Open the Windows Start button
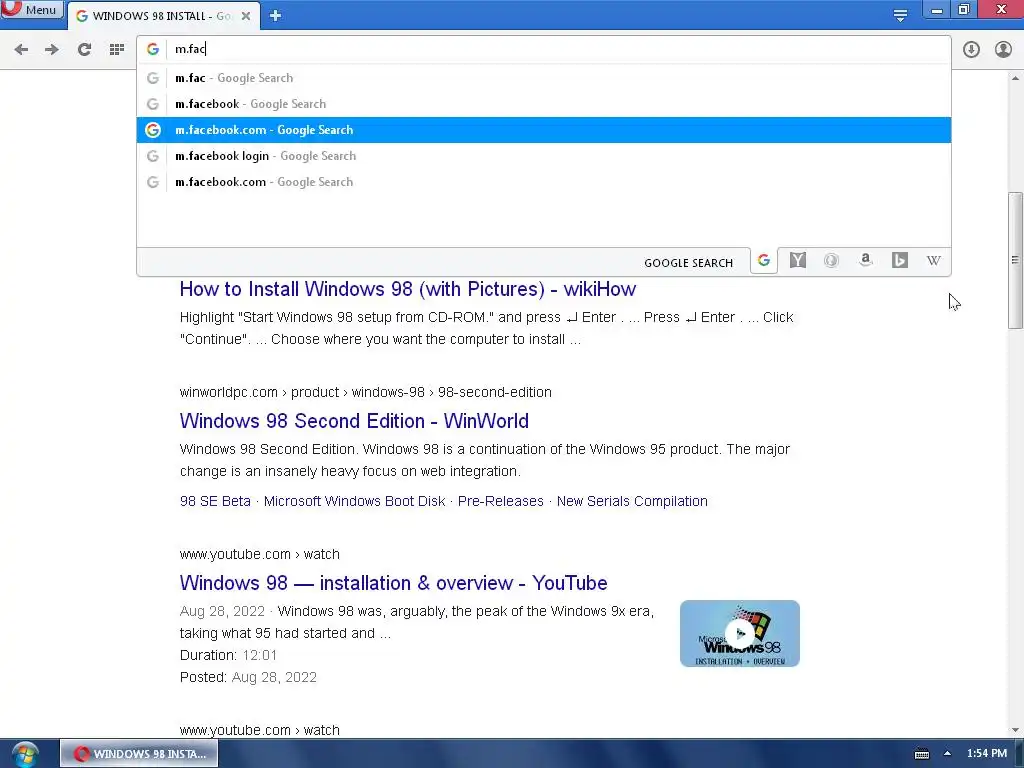The height and width of the screenshot is (768, 1024). click(x=25, y=754)
